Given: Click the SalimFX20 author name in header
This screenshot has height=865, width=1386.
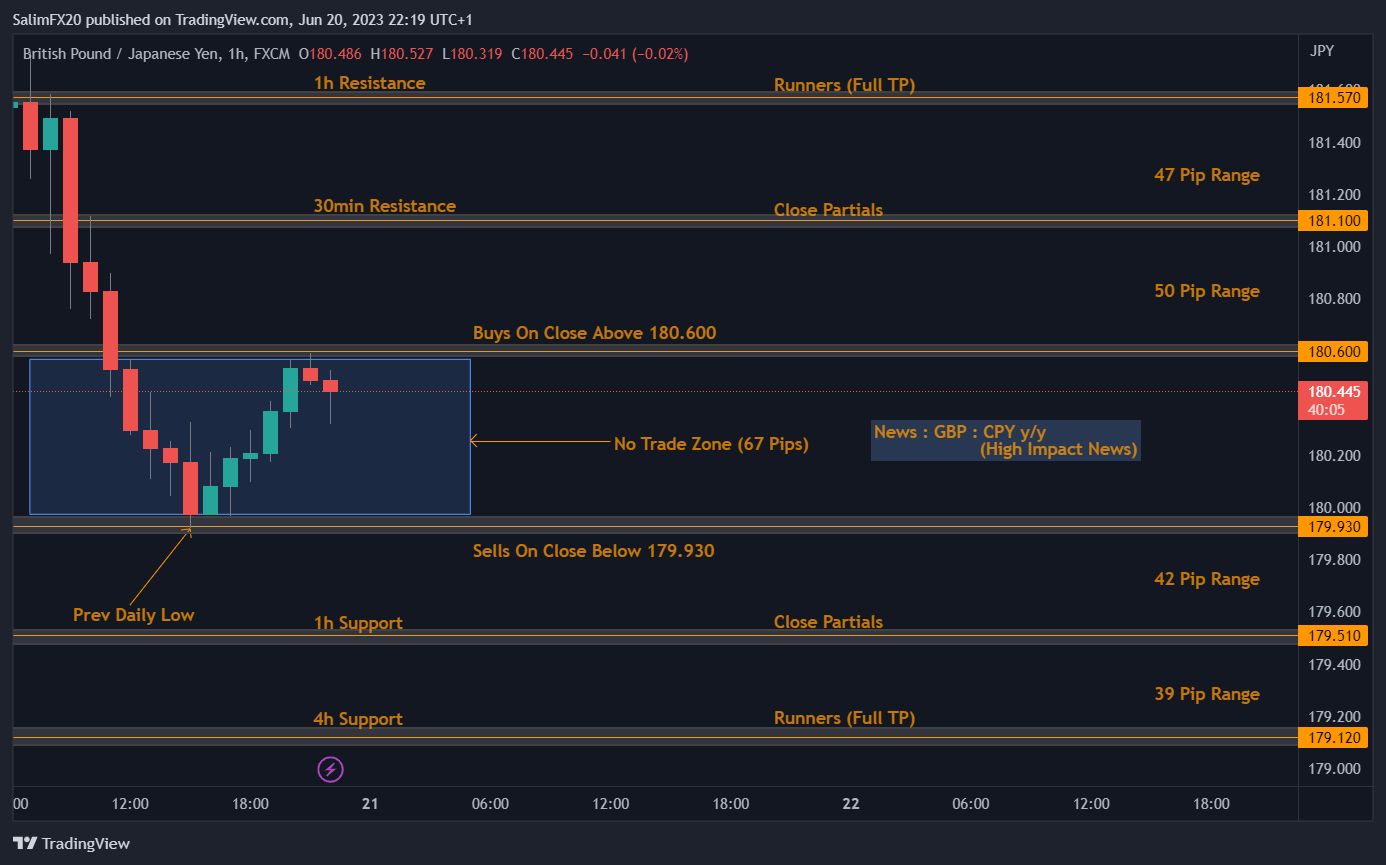Looking at the screenshot, I should (46, 18).
